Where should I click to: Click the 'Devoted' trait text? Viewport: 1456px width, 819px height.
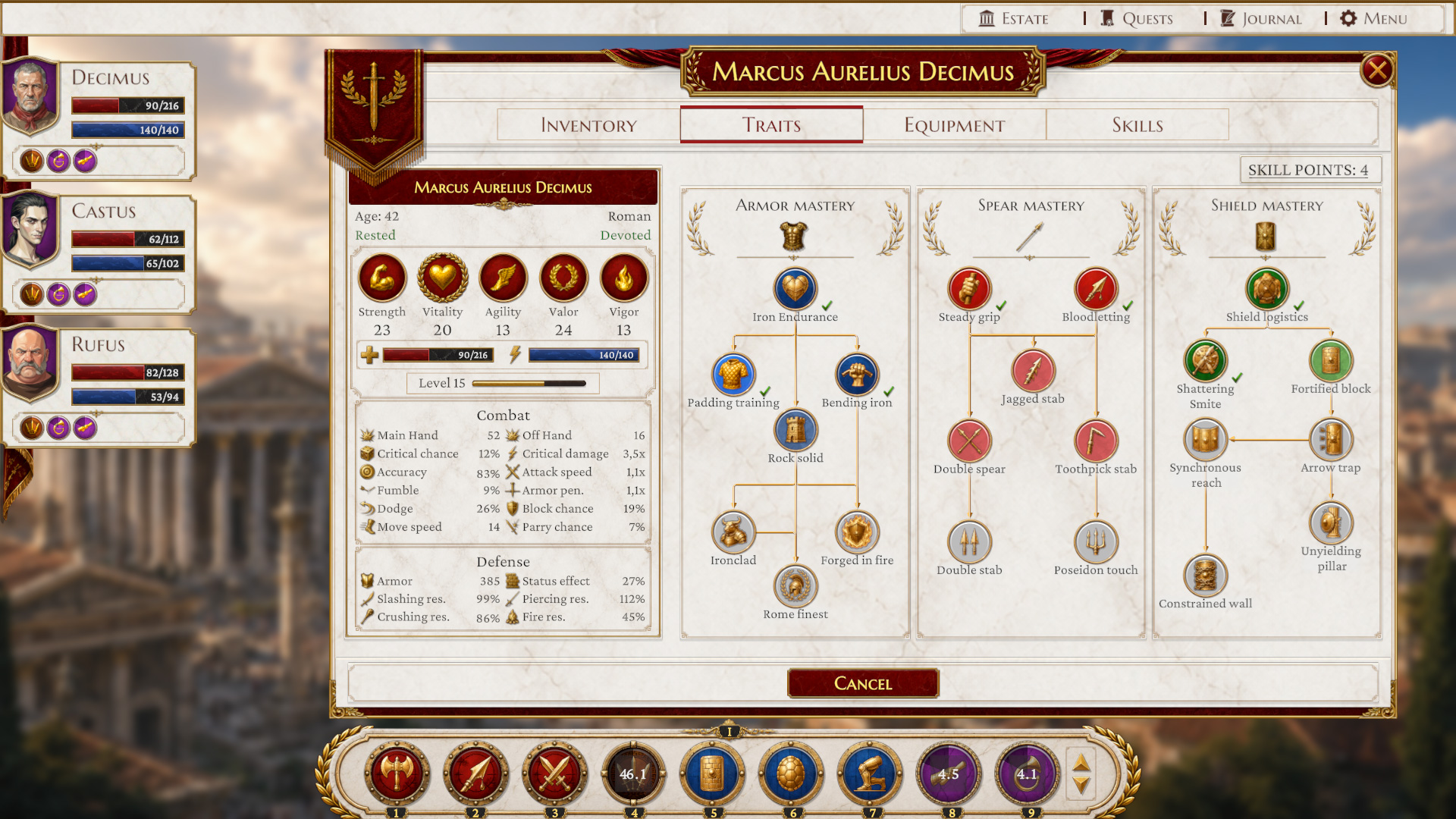coord(626,235)
